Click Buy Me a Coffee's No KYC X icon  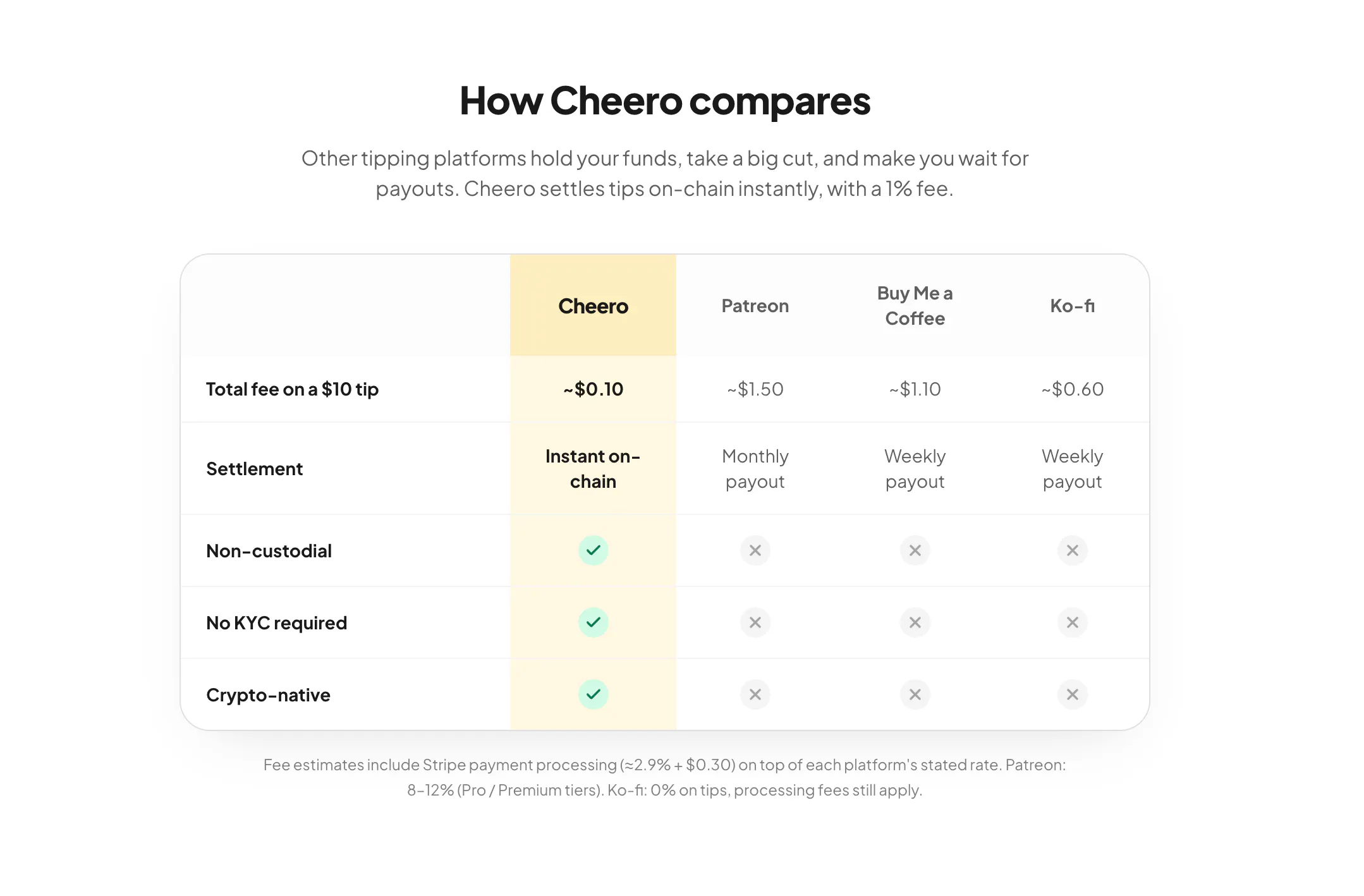915,622
